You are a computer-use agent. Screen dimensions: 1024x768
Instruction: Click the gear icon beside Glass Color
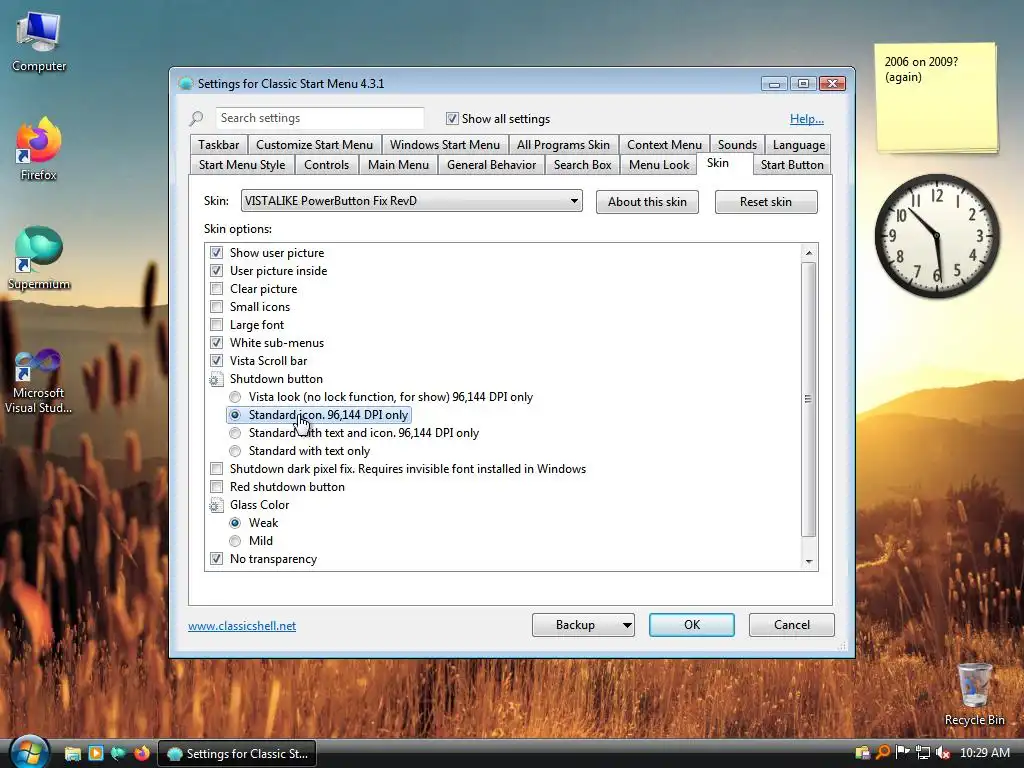coord(216,505)
